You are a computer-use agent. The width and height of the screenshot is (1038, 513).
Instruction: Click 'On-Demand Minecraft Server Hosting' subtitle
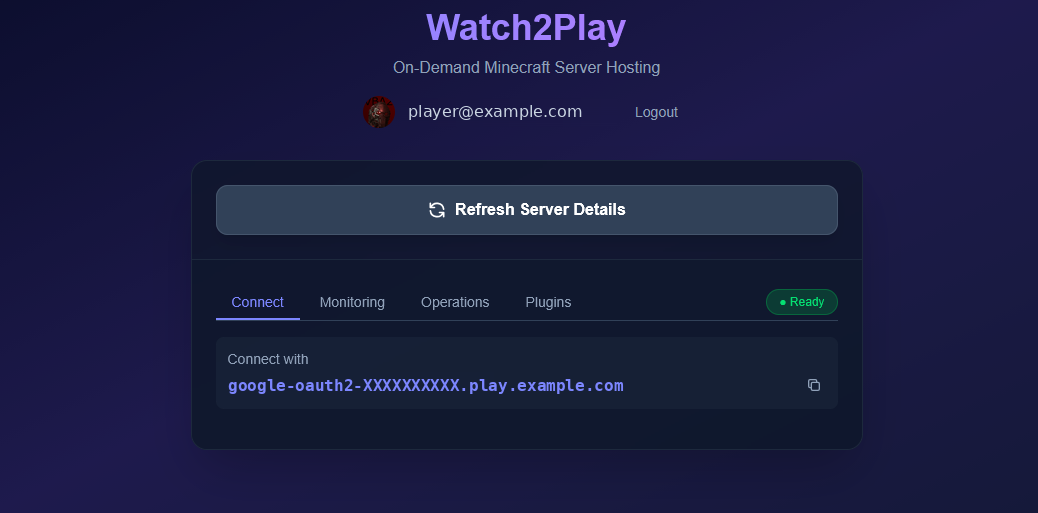click(526, 68)
